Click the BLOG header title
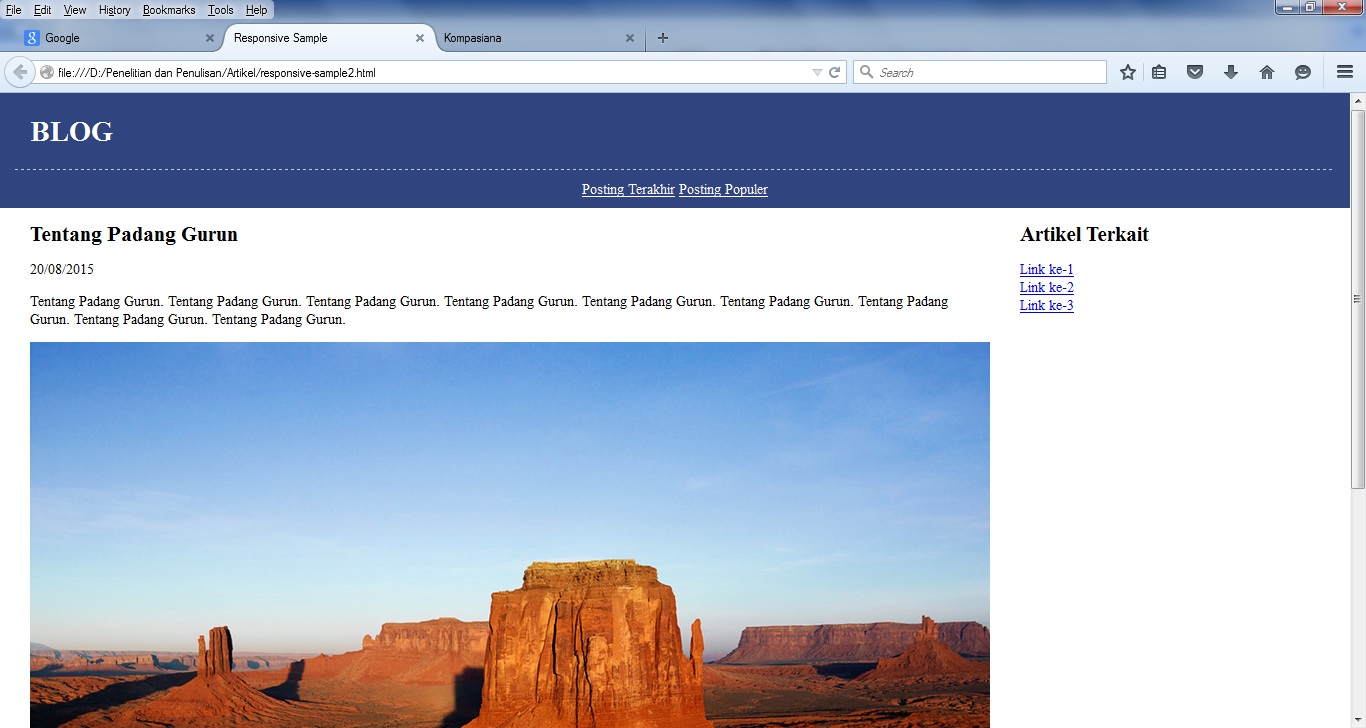This screenshot has height=728, width=1366. (72, 131)
